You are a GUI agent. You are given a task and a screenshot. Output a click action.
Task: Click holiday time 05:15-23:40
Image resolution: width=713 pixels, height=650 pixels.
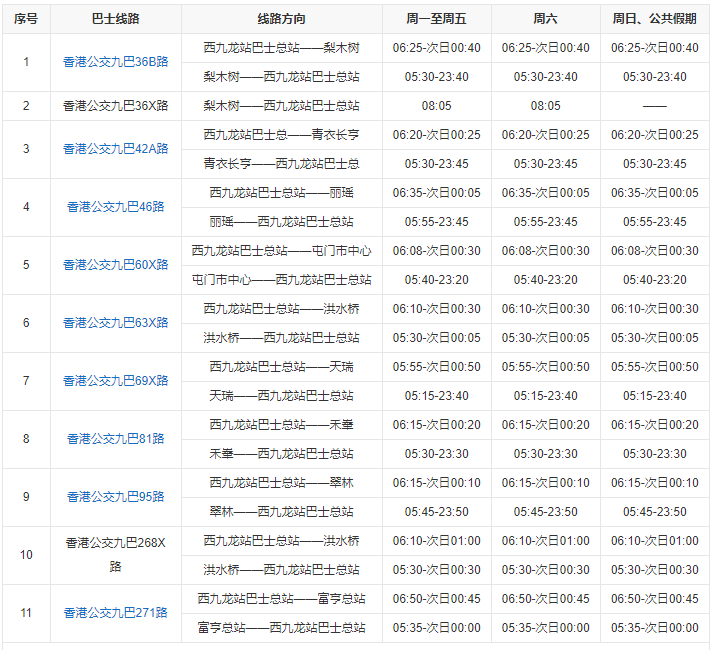click(x=654, y=396)
